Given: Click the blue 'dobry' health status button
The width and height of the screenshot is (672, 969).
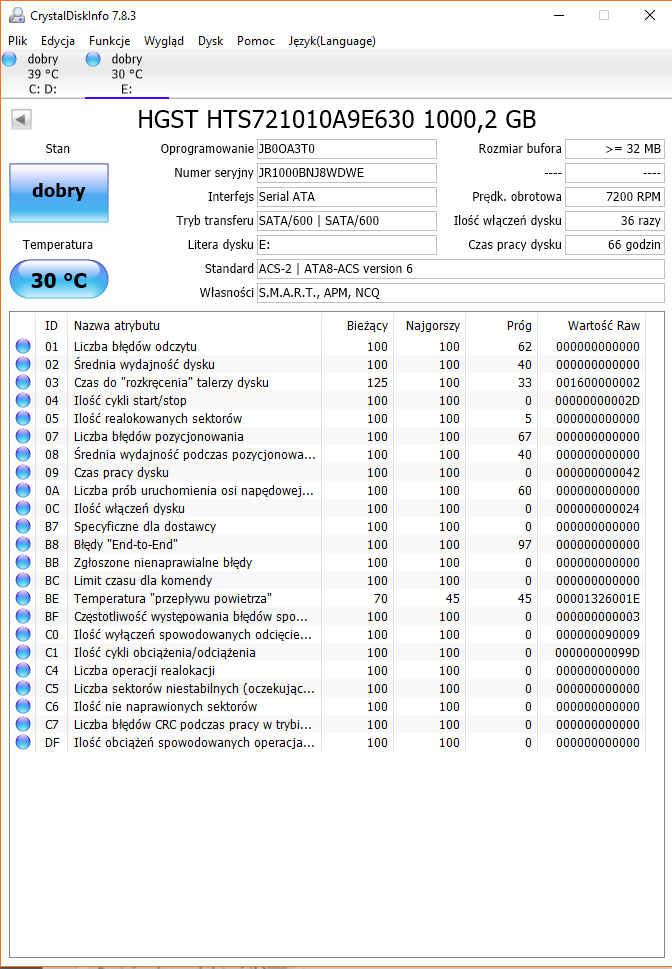Looking at the screenshot, I should tap(59, 192).
